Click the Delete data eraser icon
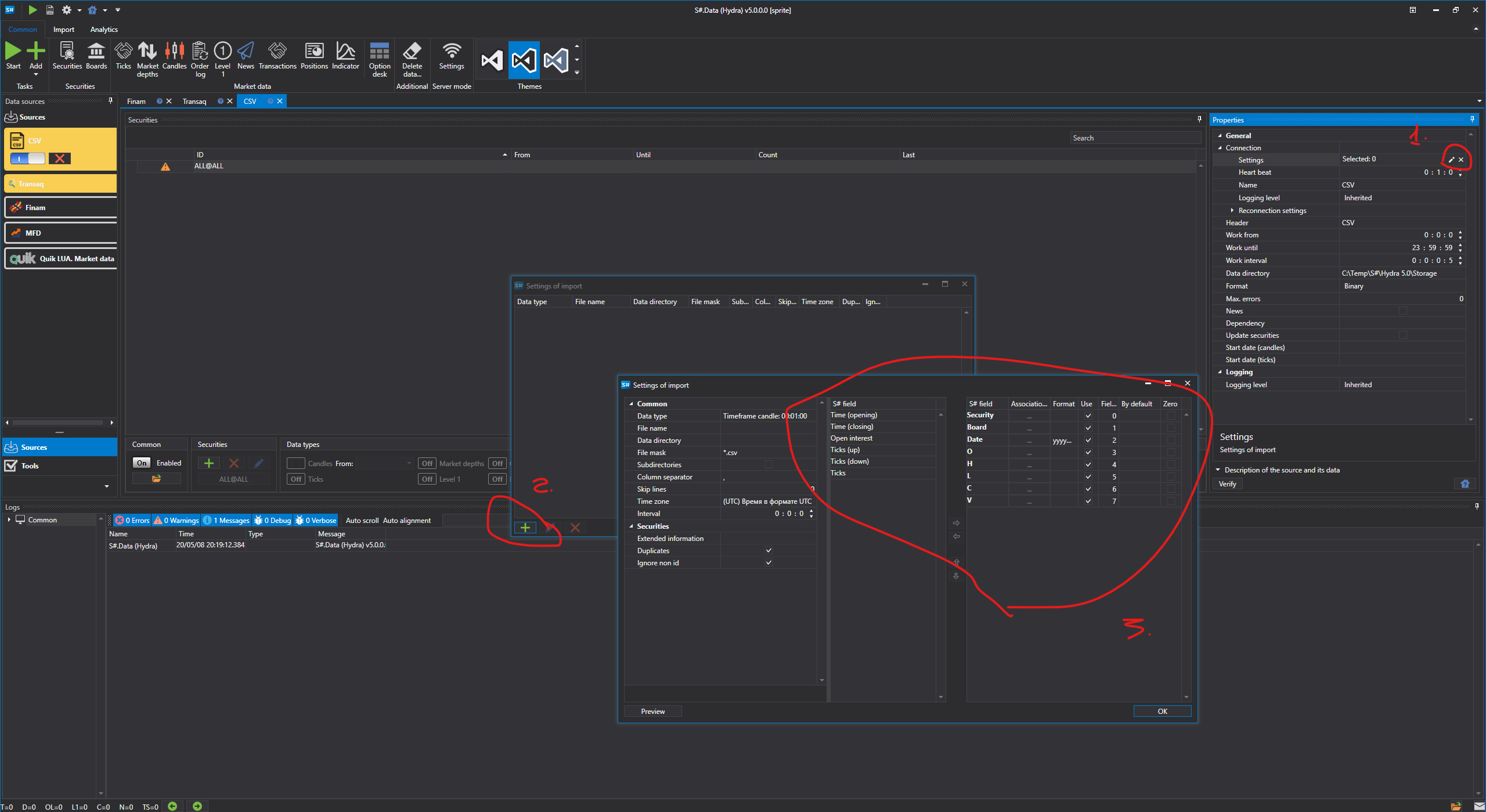 point(412,51)
